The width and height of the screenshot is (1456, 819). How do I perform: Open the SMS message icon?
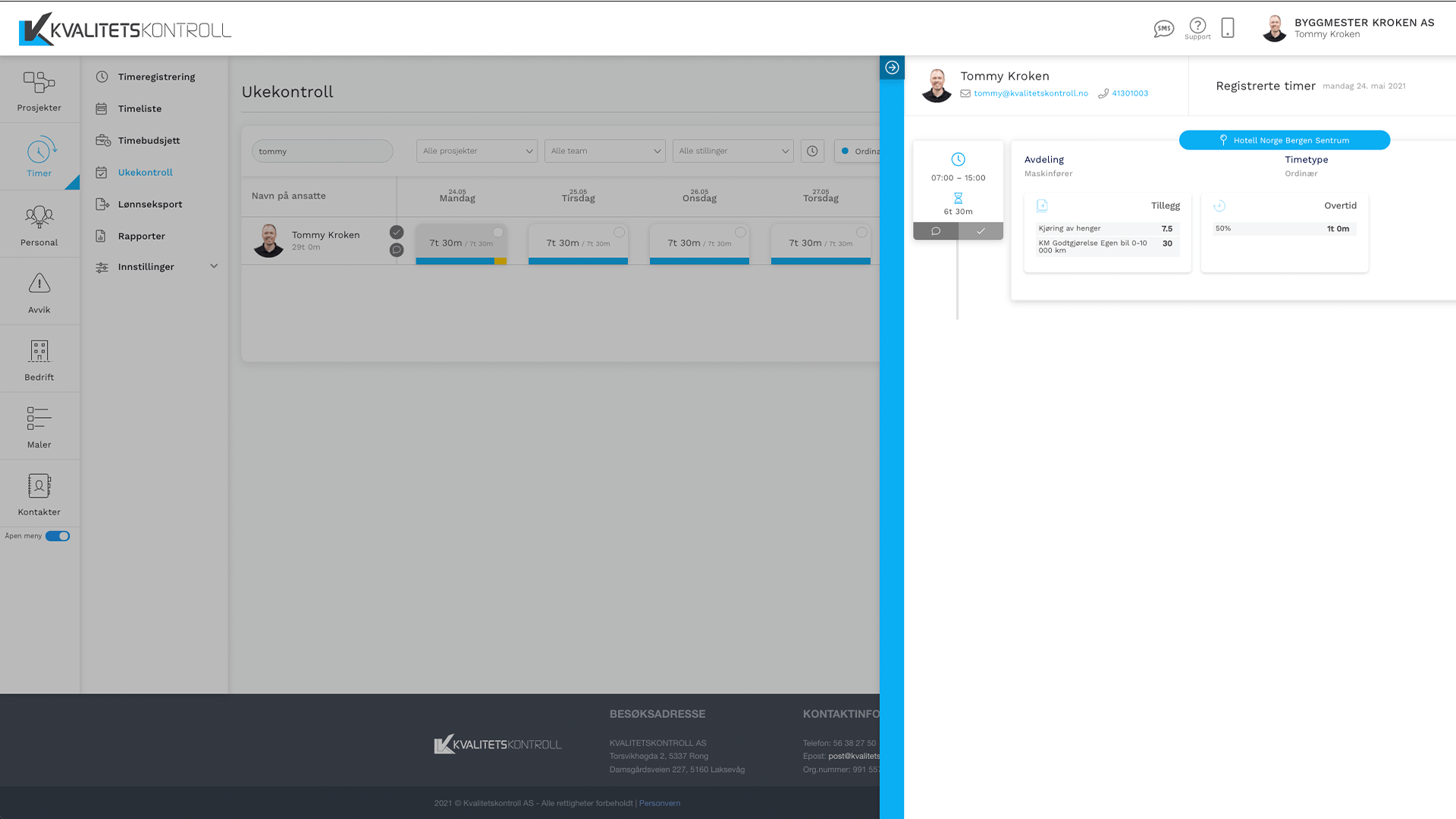pos(1163,29)
